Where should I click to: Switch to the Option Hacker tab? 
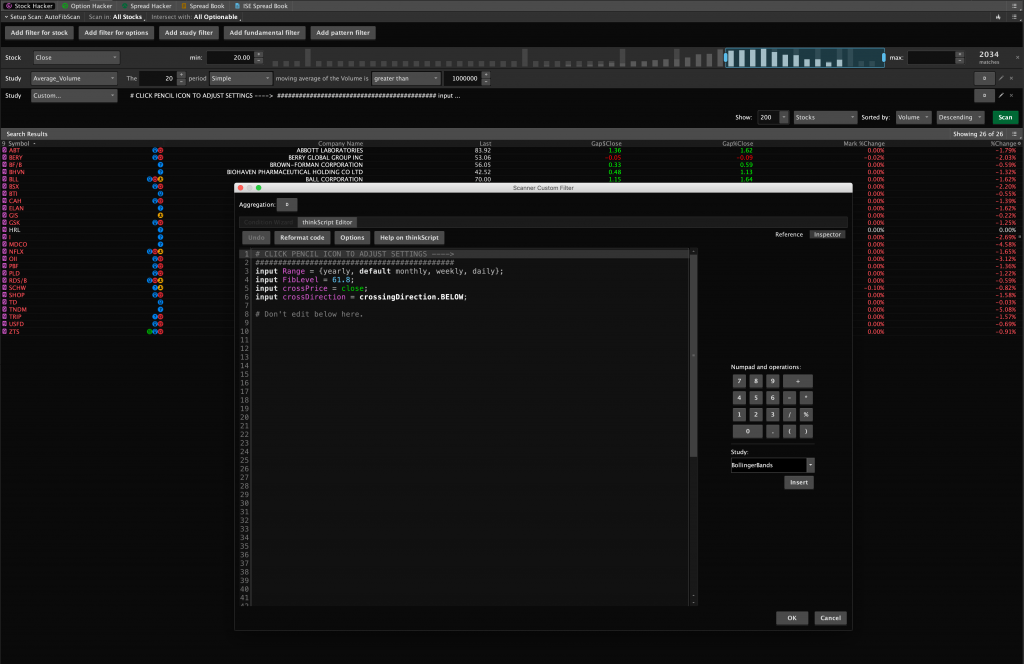tap(91, 5)
